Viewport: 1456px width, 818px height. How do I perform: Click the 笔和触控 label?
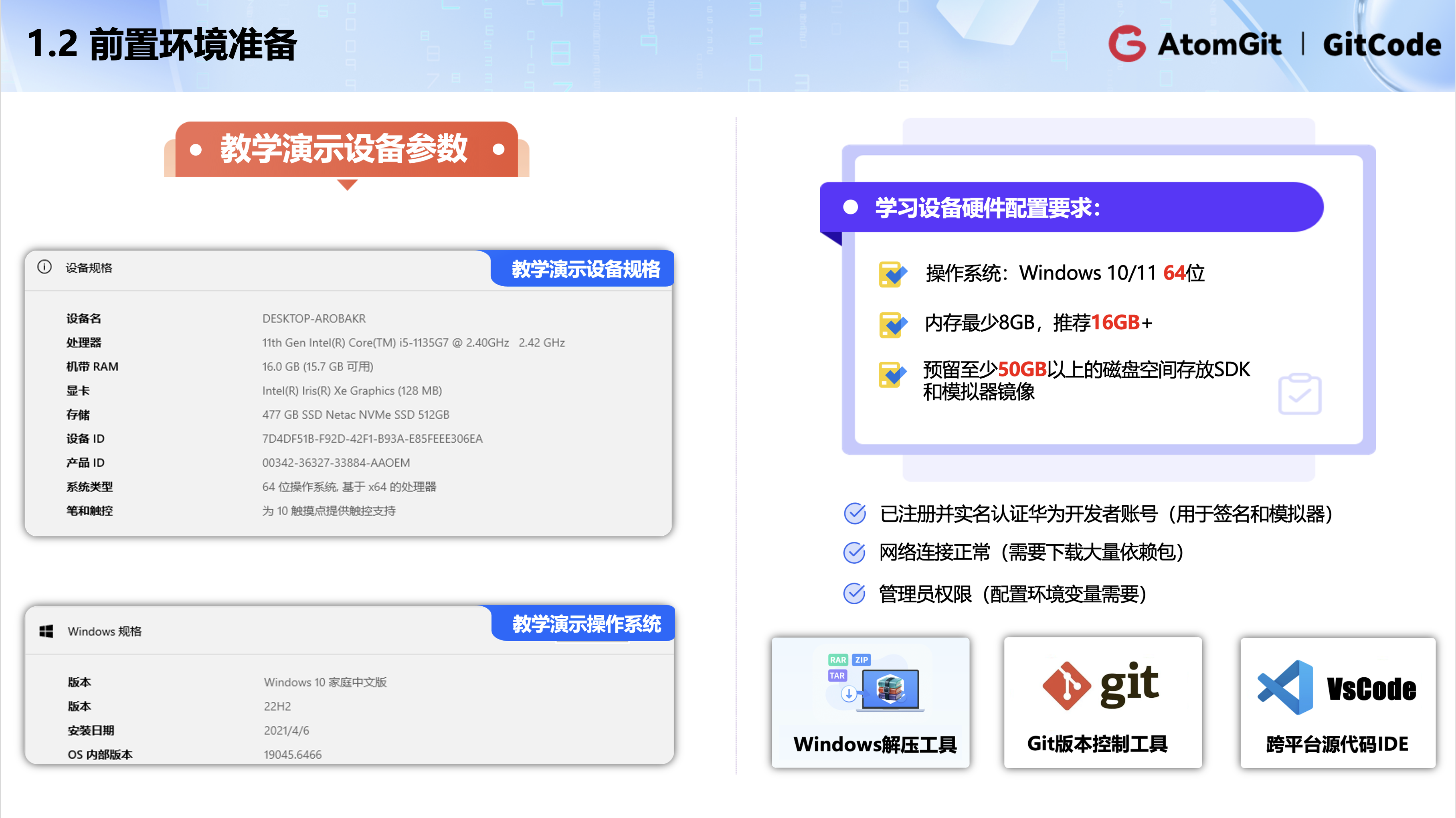click(x=89, y=510)
